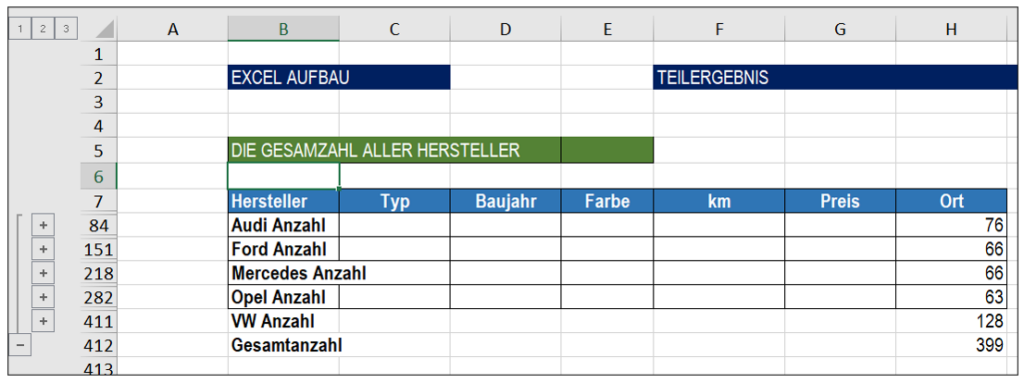Image resolution: width=1024 pixels, height=383 pixels.
Task: Expand the Mercedes Anzahl group
Action: 43,273
